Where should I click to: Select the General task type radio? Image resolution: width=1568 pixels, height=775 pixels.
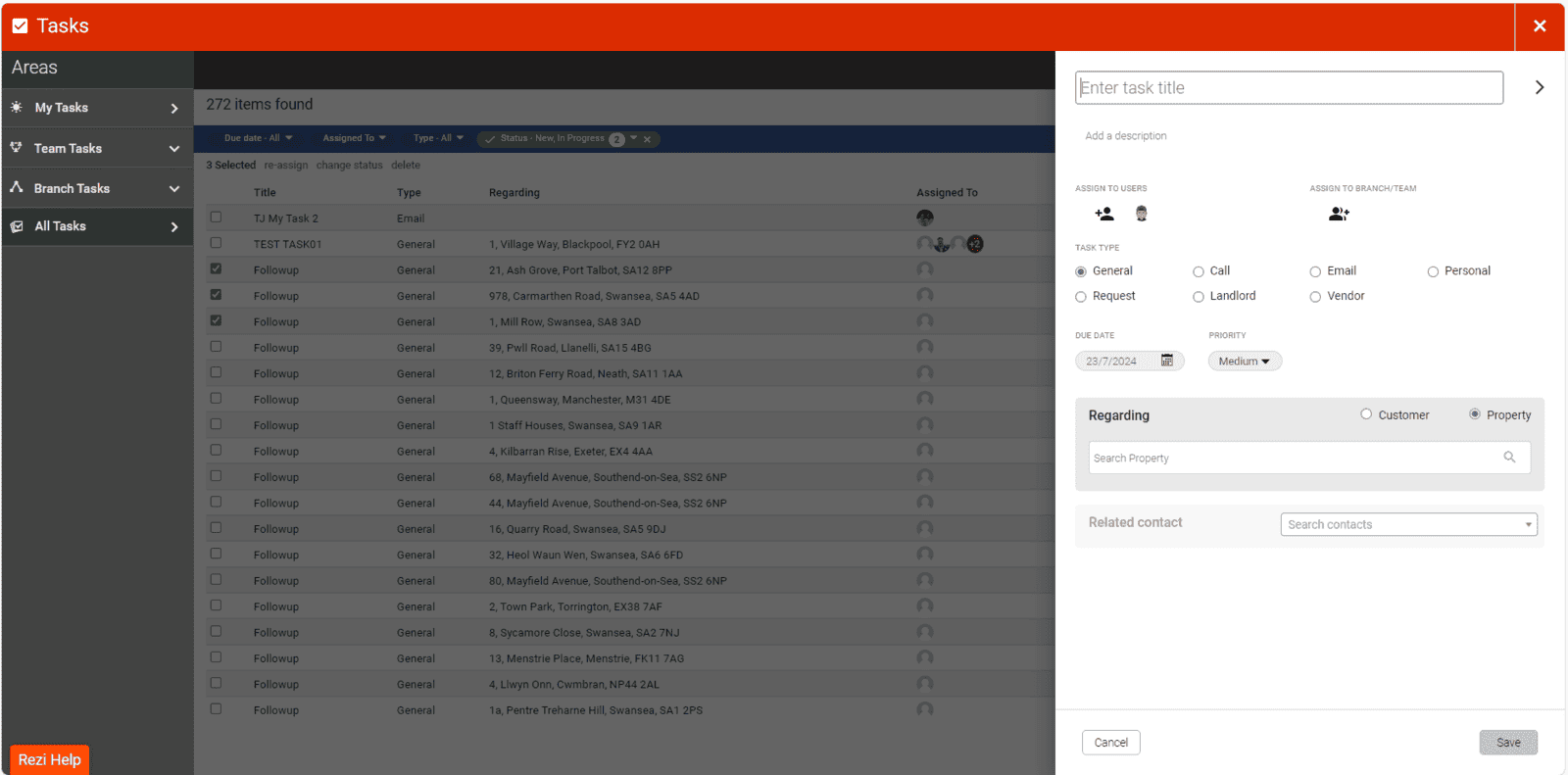point(1081,271)
